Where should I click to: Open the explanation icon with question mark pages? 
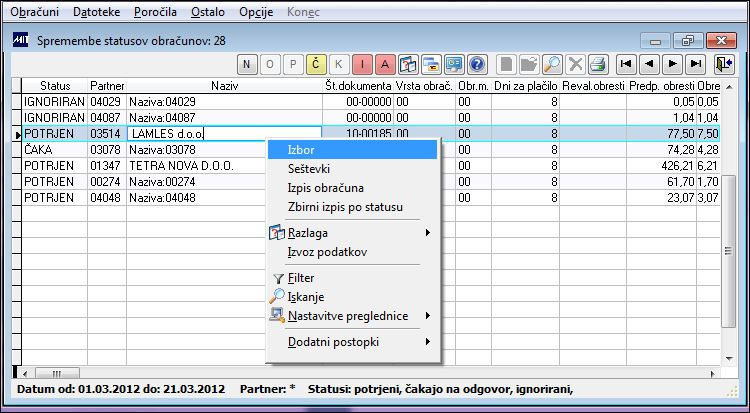point(408,64)
